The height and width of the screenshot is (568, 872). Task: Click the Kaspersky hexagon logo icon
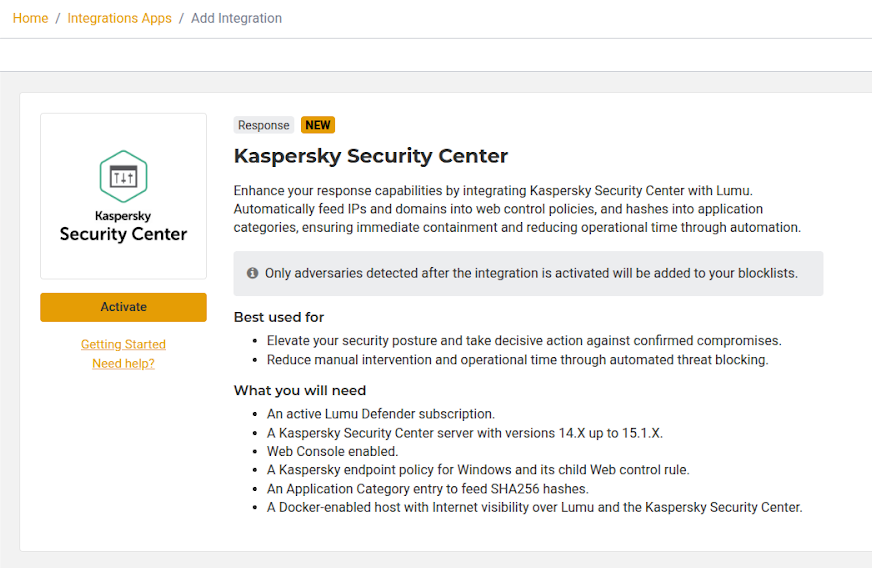point(123,177)
